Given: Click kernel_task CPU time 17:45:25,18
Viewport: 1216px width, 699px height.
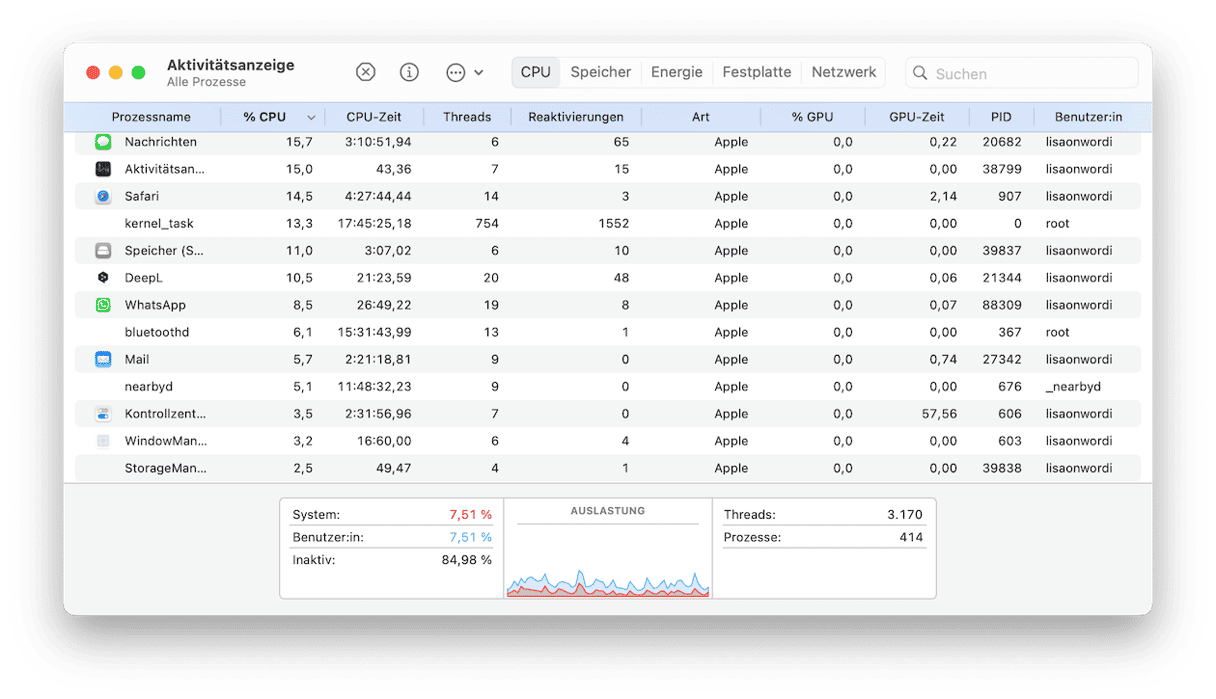Looking at the screenshot, I should coord(375,224).
